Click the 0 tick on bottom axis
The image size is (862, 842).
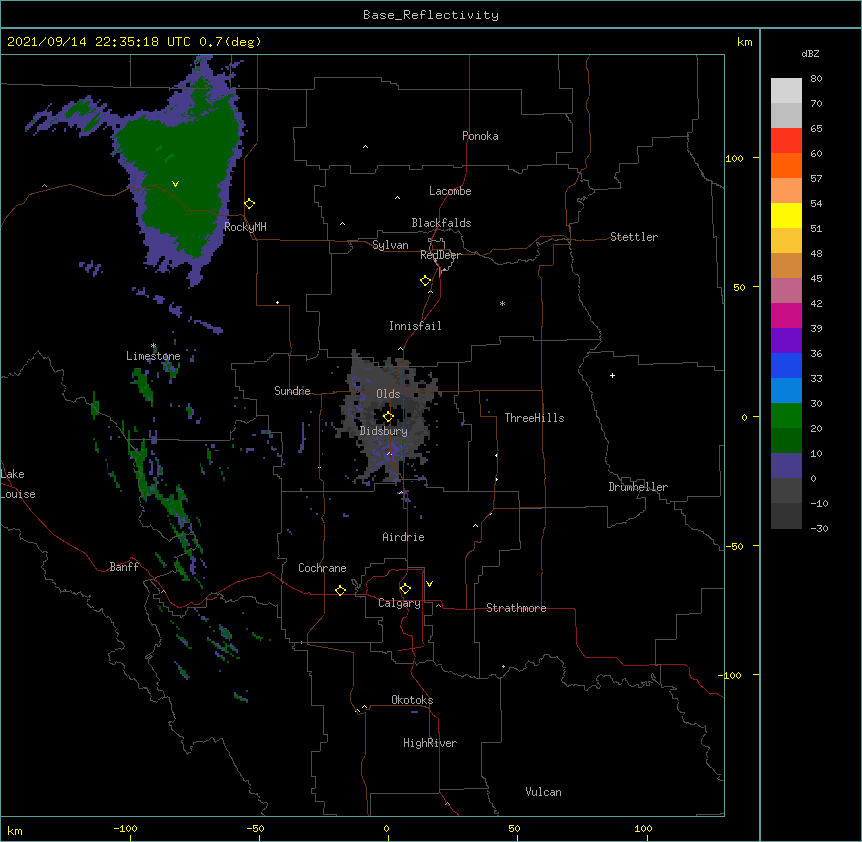(x=386, y=828)
